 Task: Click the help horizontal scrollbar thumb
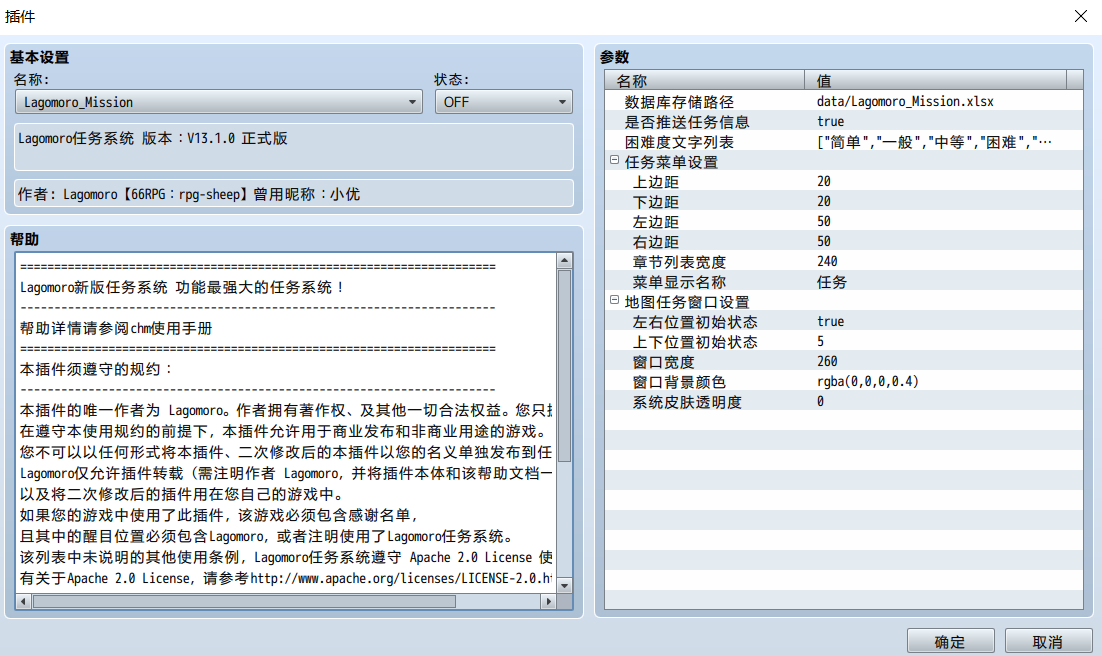click(245, 601)
